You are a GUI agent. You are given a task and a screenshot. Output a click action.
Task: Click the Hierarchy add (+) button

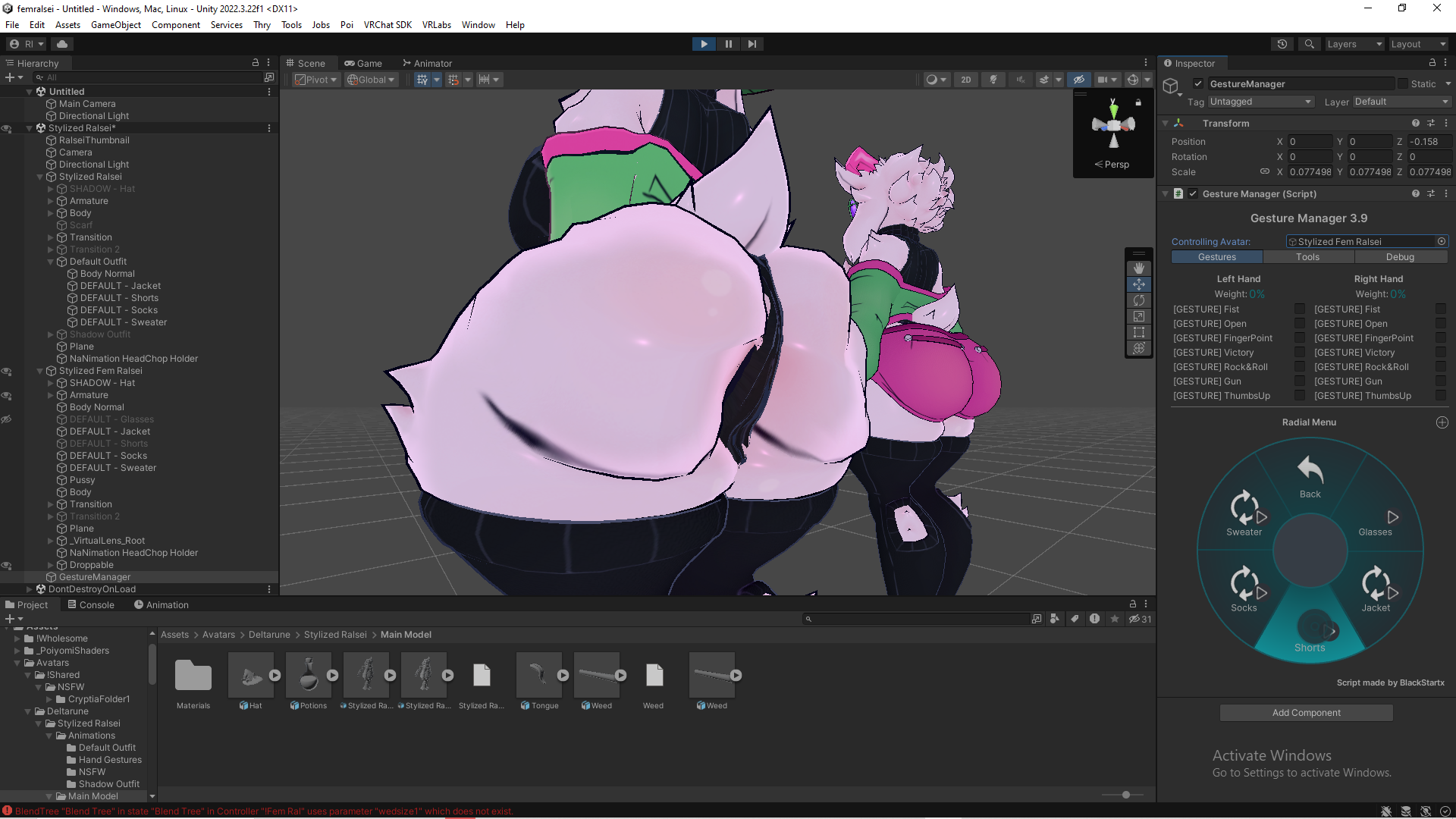[x=10, y=77]
